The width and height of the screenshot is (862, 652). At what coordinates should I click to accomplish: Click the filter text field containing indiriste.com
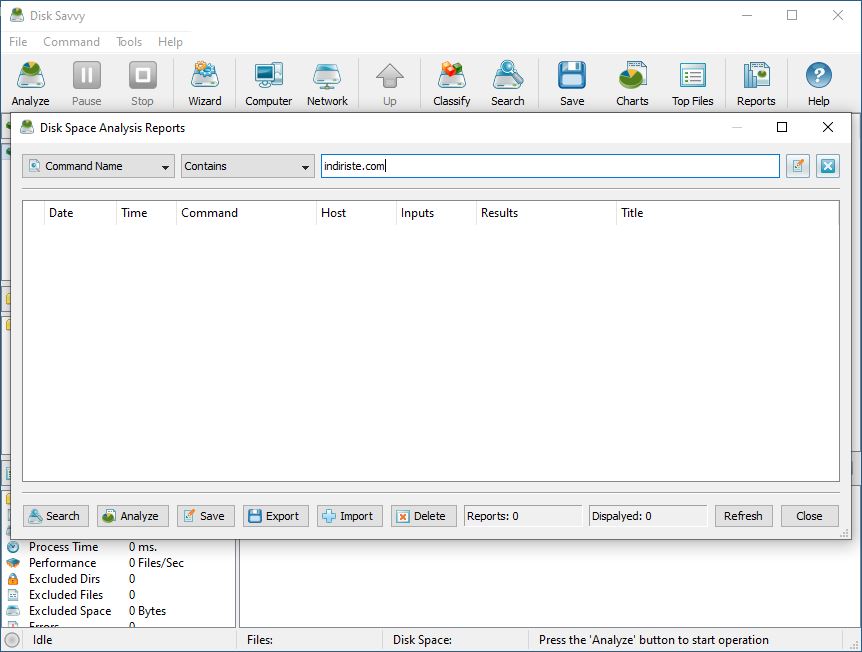point(550,166)
